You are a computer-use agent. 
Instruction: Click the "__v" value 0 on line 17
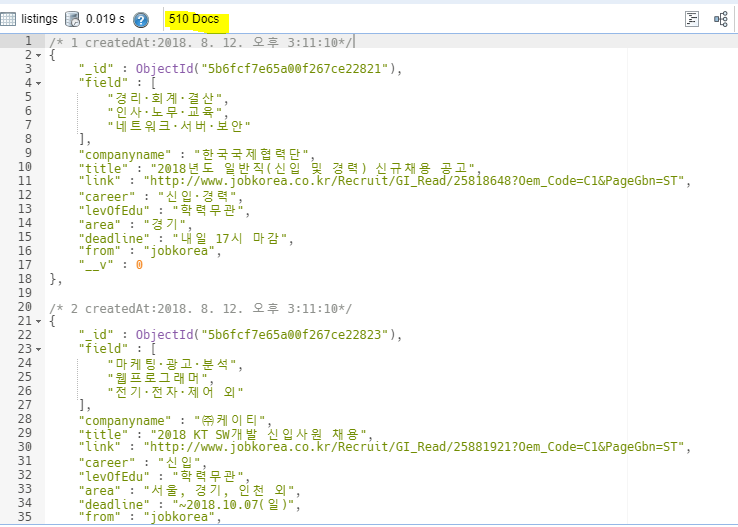tap(139, 264)
